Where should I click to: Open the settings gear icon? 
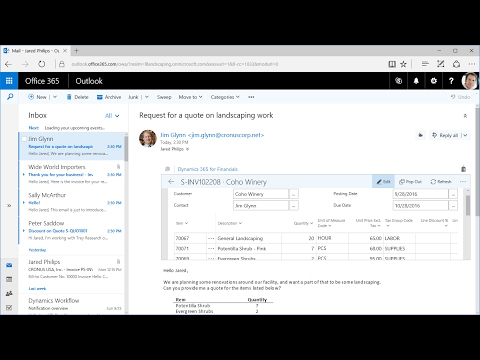tap(433, 81)
